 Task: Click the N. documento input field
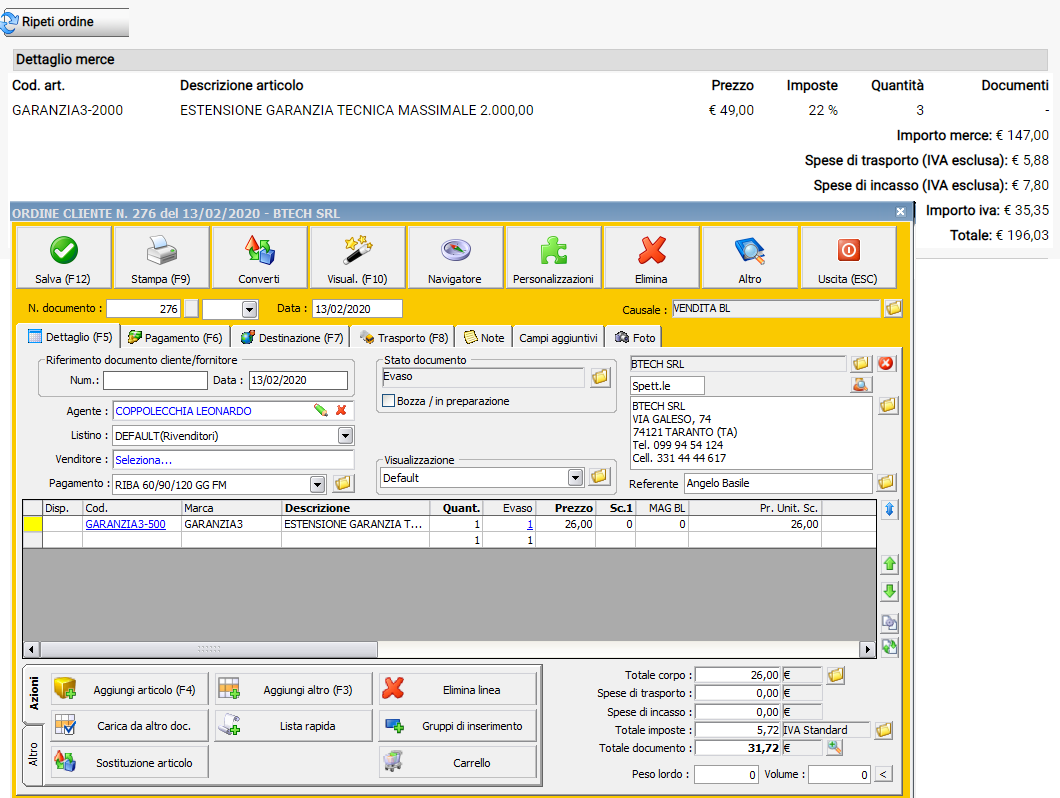pos(144,309)
